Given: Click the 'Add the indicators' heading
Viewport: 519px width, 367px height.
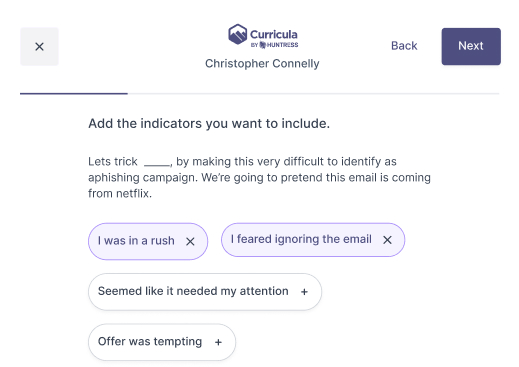Looking at the screenshot, I should click(x=209, y=124).
